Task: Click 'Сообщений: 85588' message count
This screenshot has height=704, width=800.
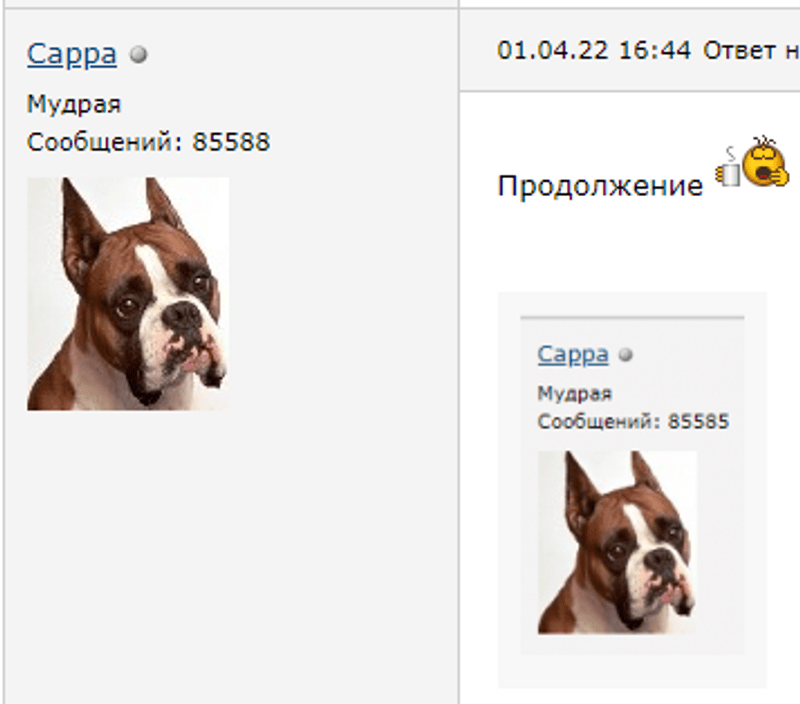Action: (148, 142)
